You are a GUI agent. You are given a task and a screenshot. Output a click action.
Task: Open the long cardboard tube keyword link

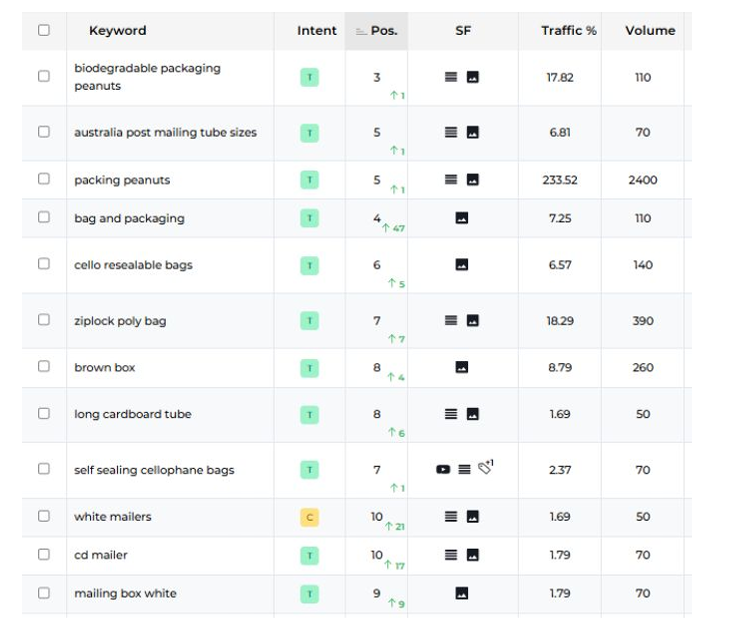[132, 414]
